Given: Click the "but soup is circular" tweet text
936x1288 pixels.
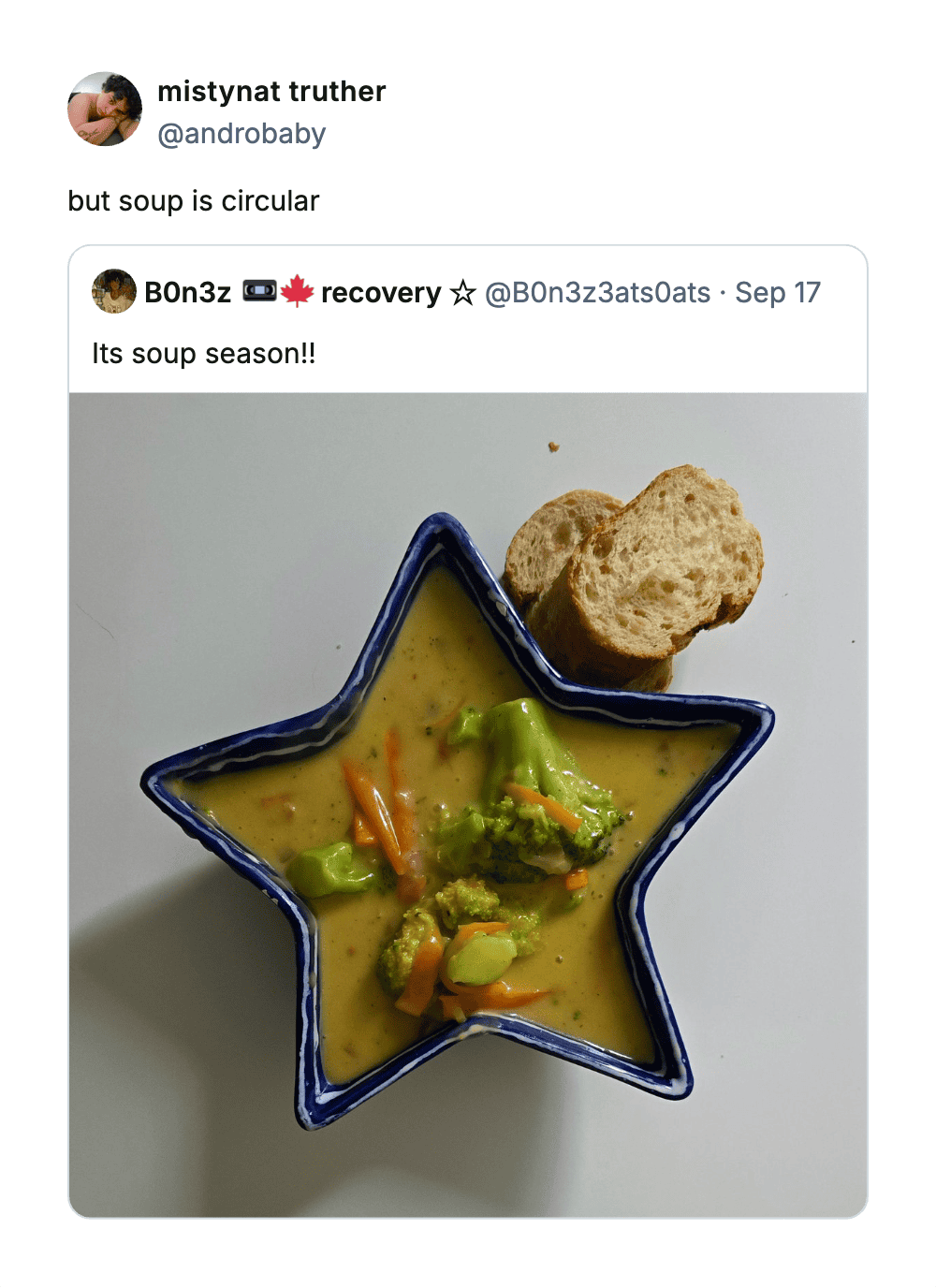Looking at the screenshot, I should [x=194, y=201].
